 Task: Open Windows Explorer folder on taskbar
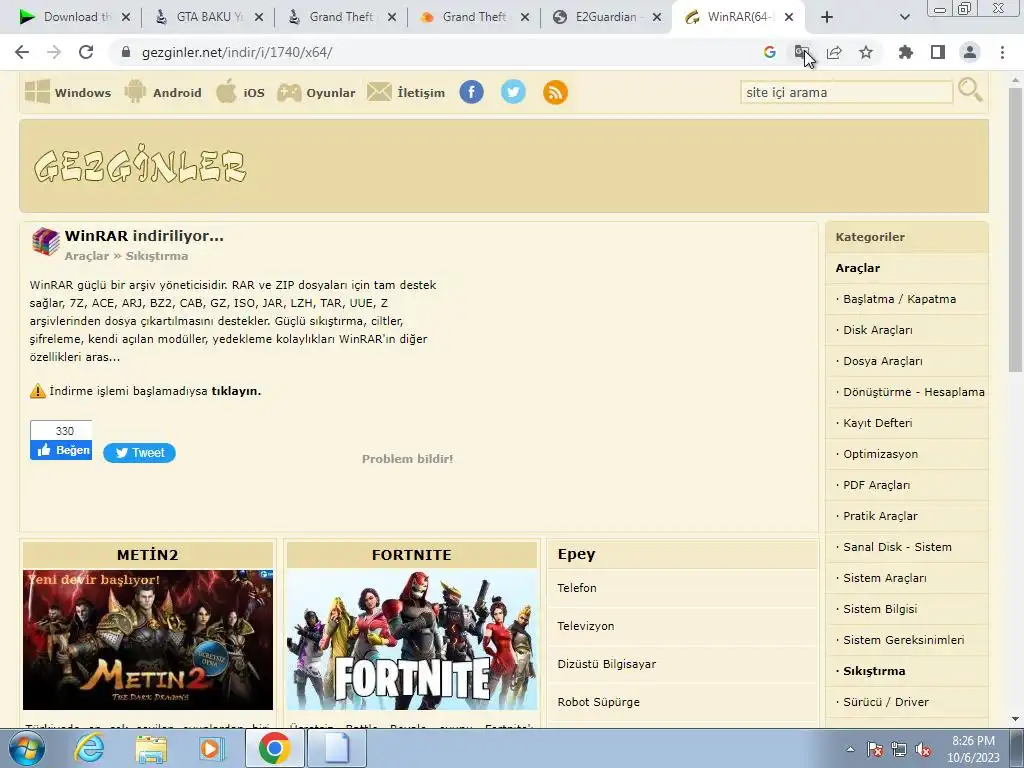click(151, 748)
